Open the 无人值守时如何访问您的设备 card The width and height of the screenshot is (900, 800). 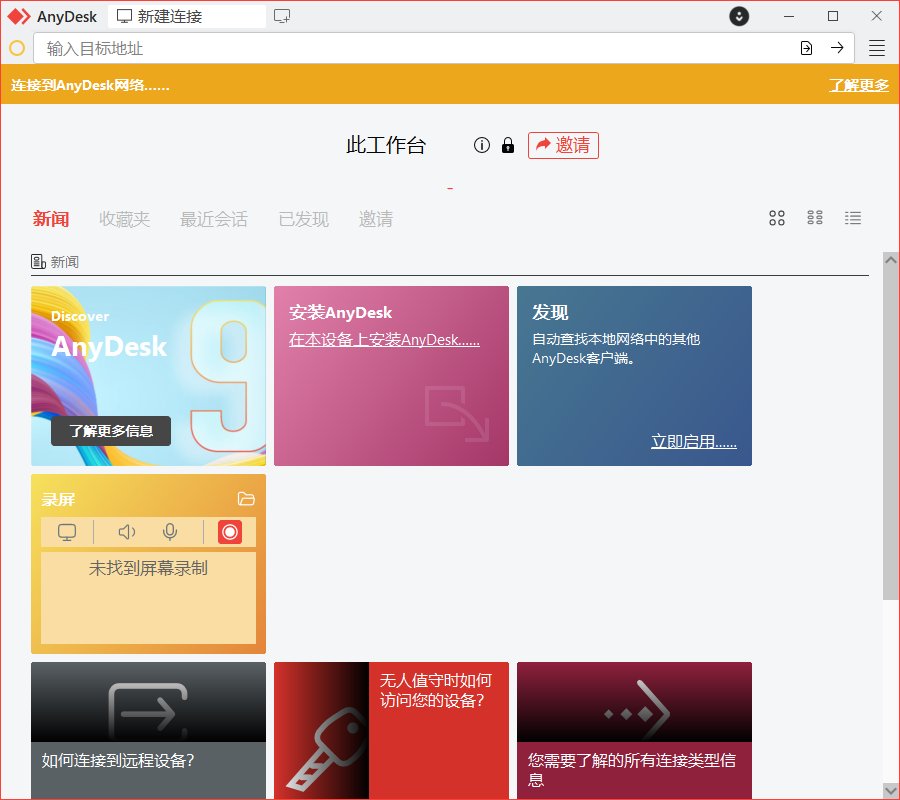[x=391, y=731]
